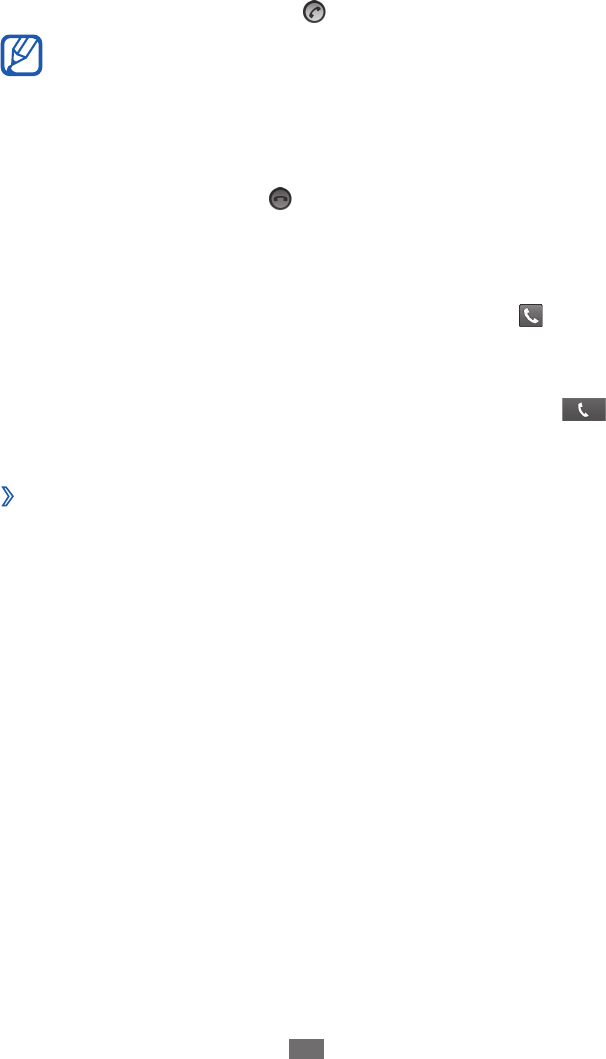This screenshot has width=606, height=1059.
Task: Follow the blue double right-arrow bullet
Action: click(x=7, y=498)
